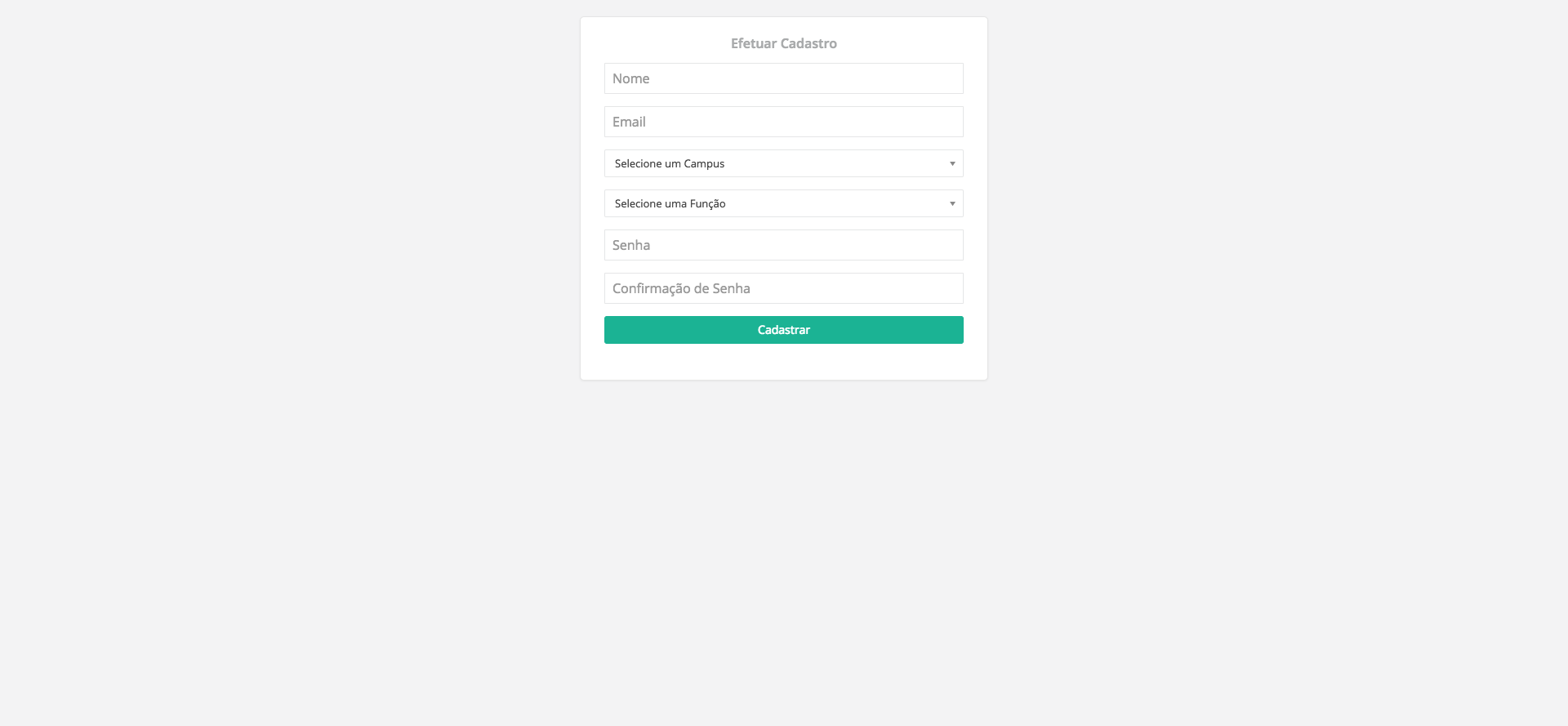Screen dimensions: 1568x726
Task: Click the "Selecione uma Função" placeholder text
Action: click(670, 203)
